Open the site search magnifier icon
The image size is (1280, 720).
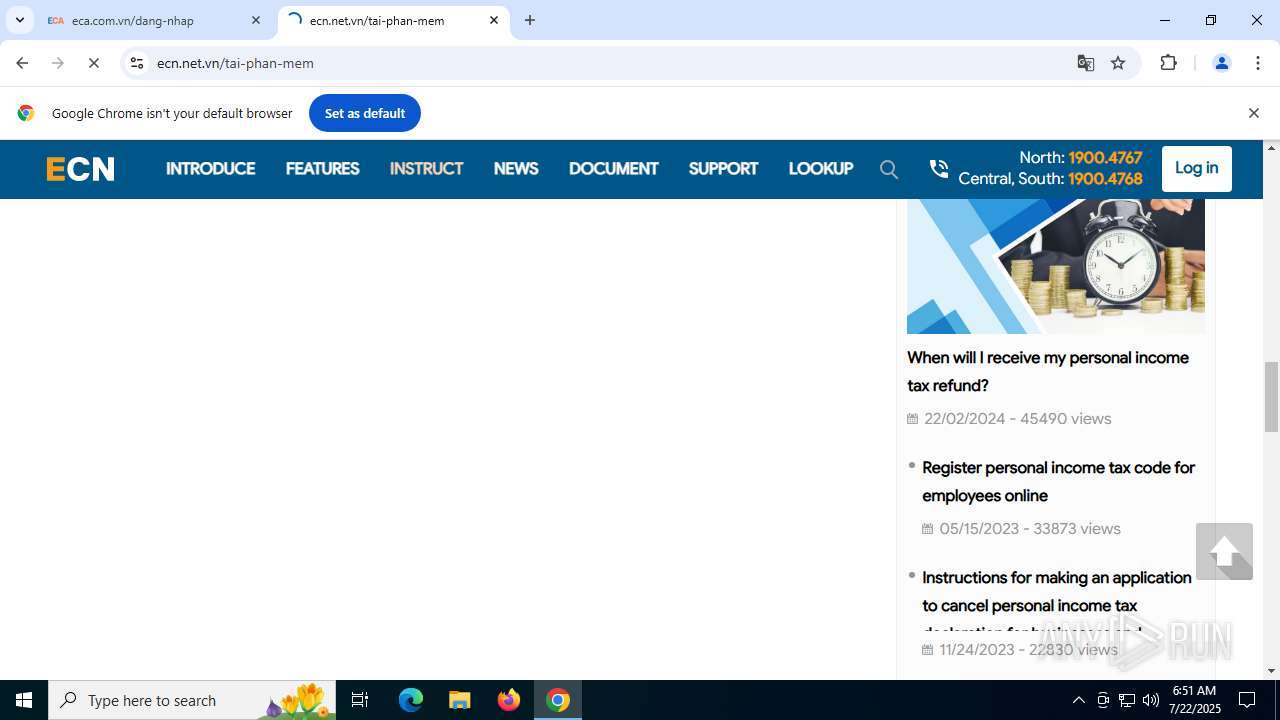[889, 169]
